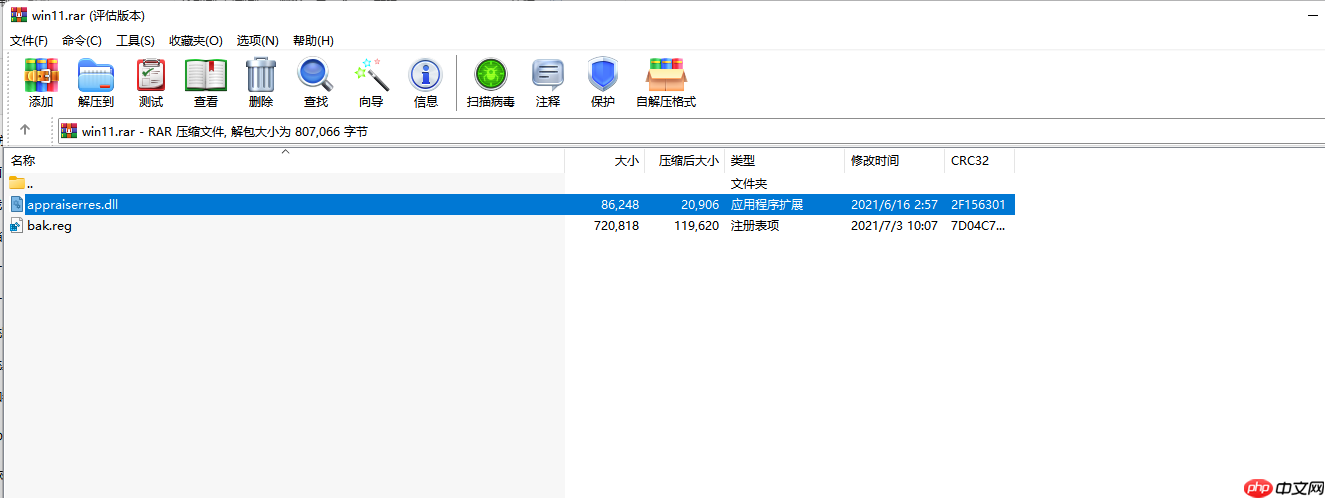The image size is (1325, 498).
Task: Click the archive path address field
Action: (x=690, y=131)
